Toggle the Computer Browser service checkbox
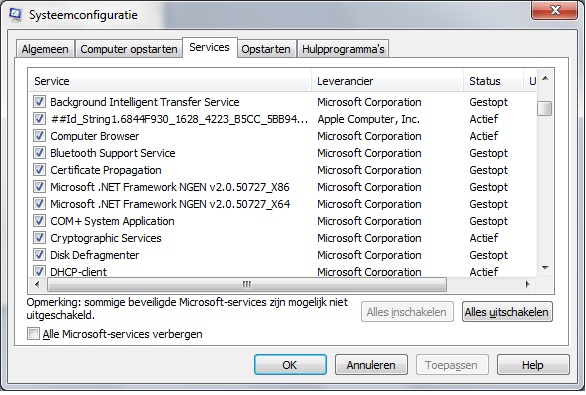This screenshot has width=586, height=395. coord(39,136)
